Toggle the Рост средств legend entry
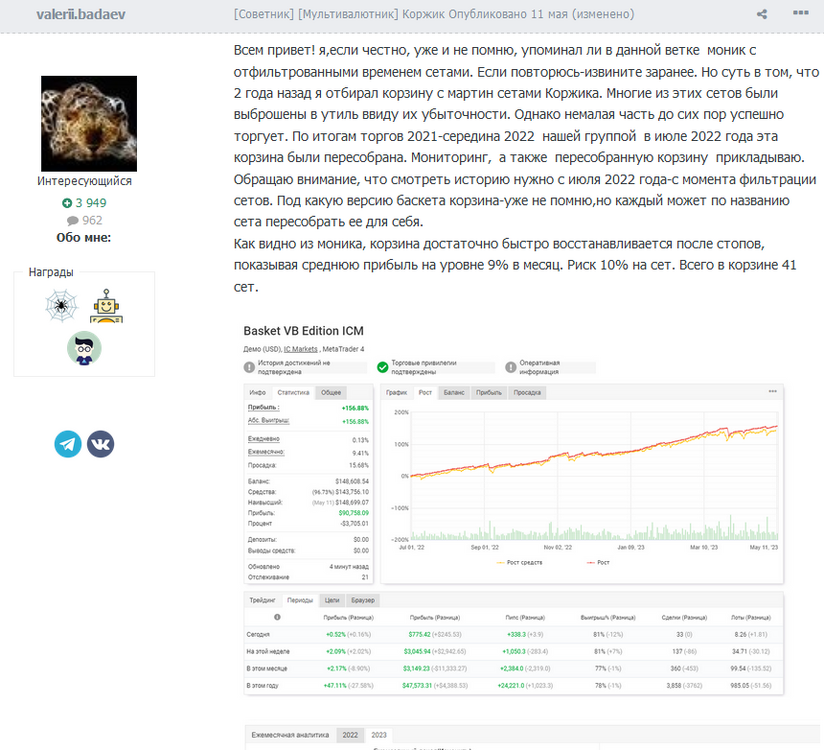 point(519,562)
